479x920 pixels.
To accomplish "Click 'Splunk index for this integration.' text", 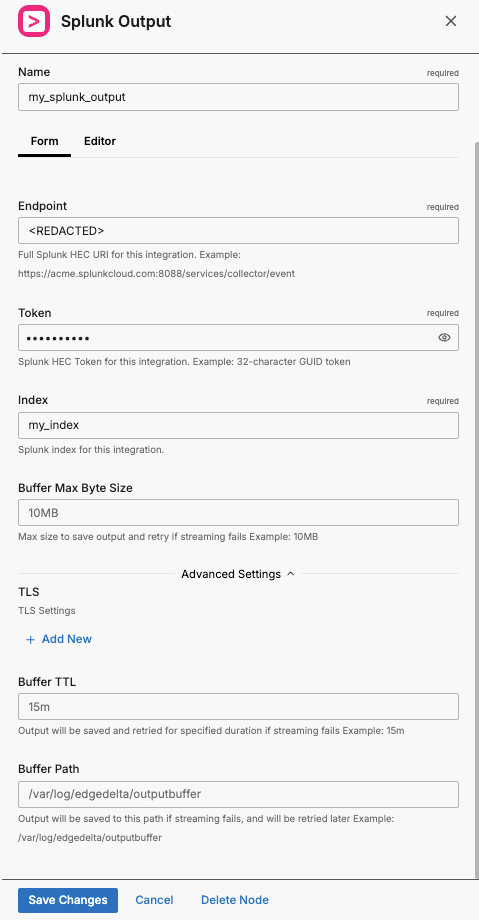I will click(91, 450).
